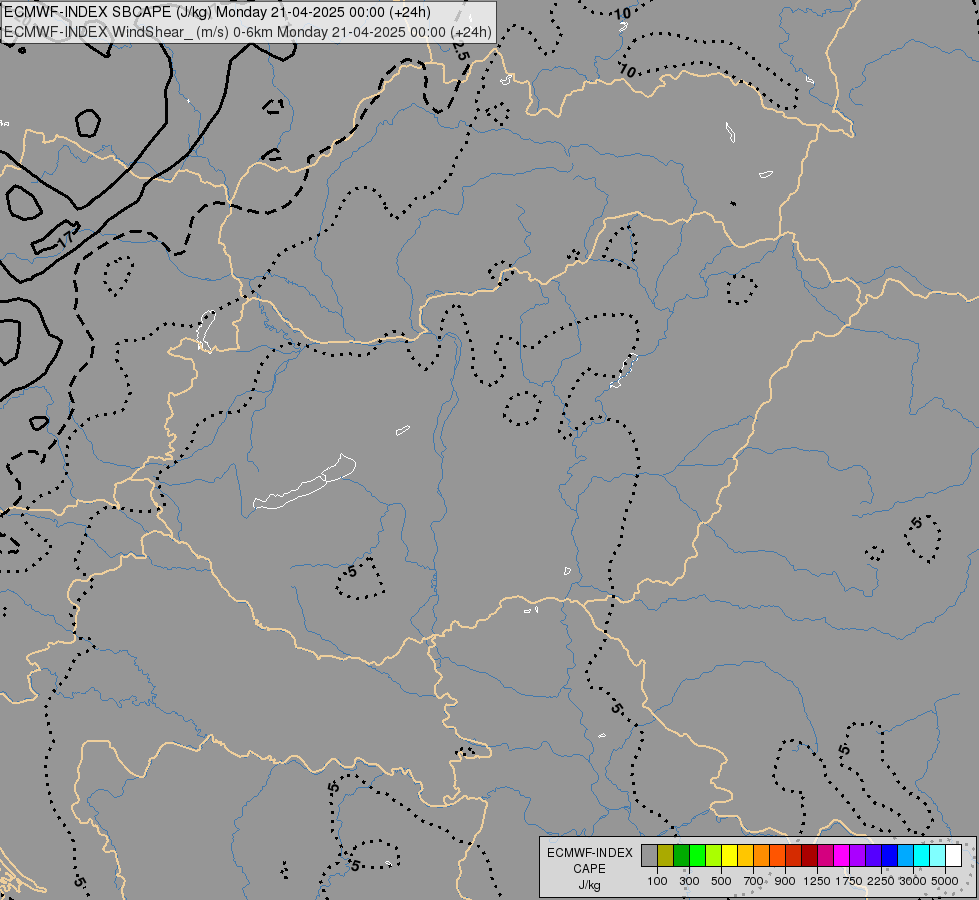
Task: Click the J/kg unit label in legend
Action: pos(589,885)
